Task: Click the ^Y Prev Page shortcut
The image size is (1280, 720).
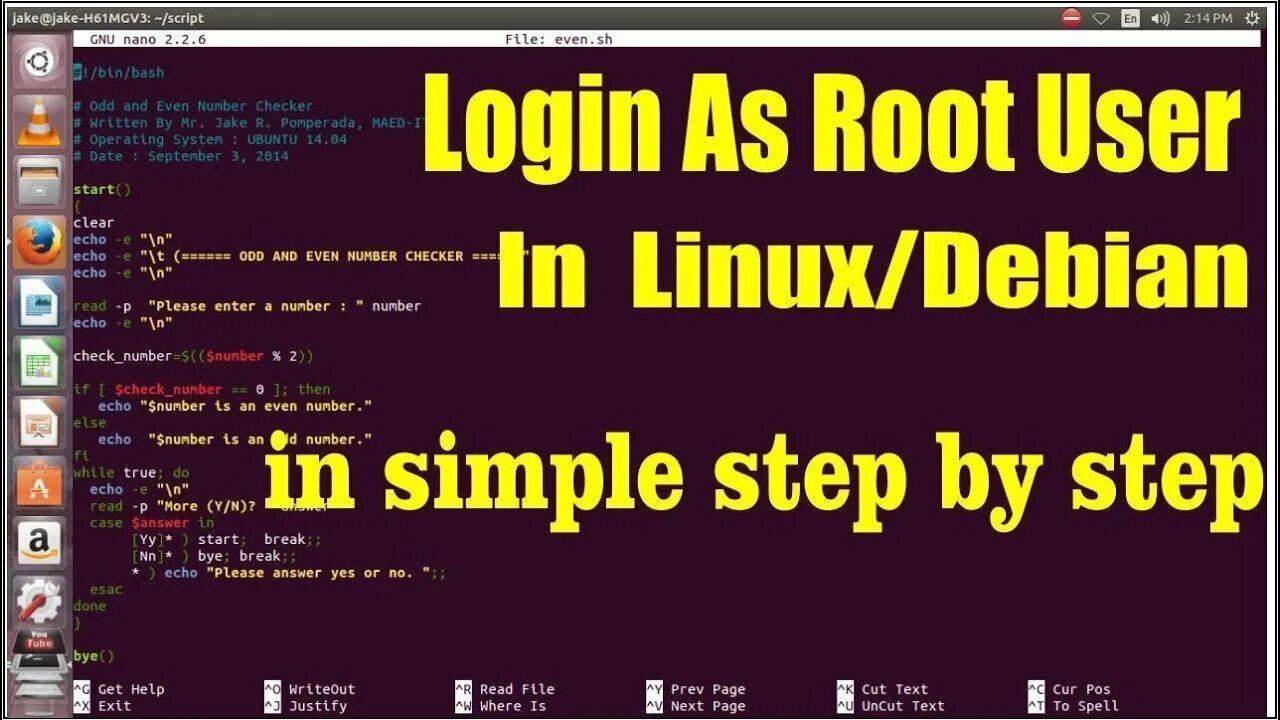Action: 695,689
